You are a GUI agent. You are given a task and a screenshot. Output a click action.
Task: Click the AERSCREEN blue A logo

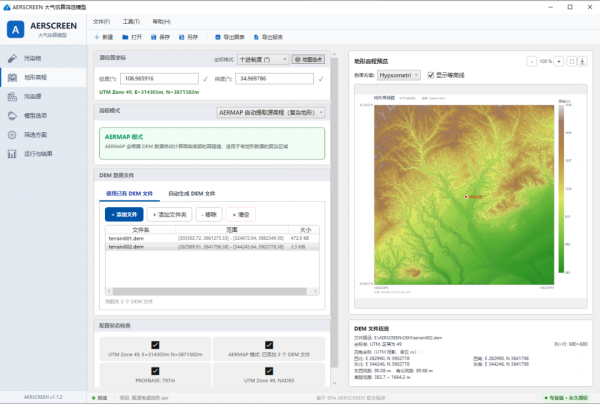pyautogui.click(x=15, y=29)
